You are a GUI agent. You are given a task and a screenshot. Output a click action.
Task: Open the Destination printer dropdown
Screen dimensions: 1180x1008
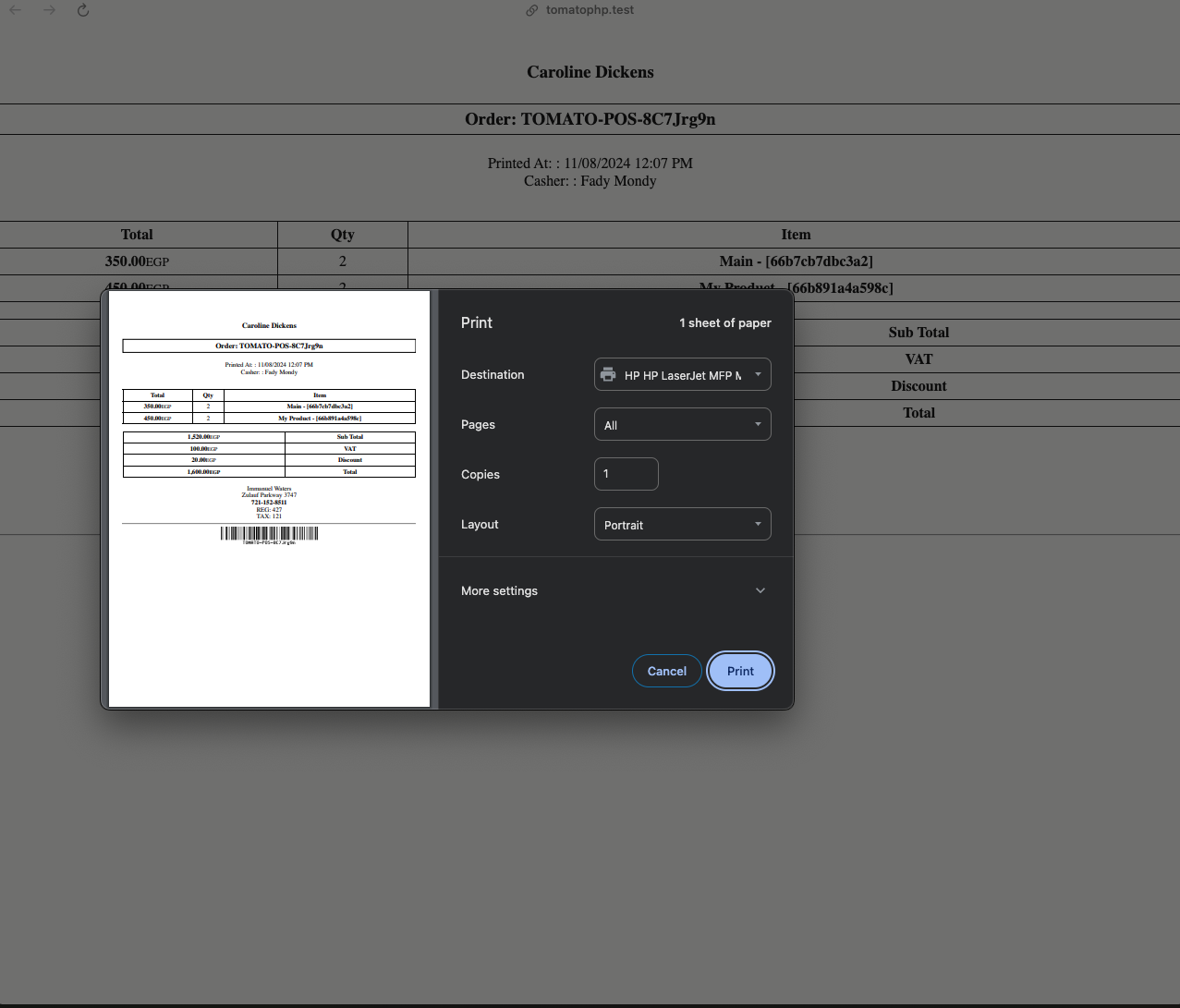pyautogui.click(x=682, y=374)
